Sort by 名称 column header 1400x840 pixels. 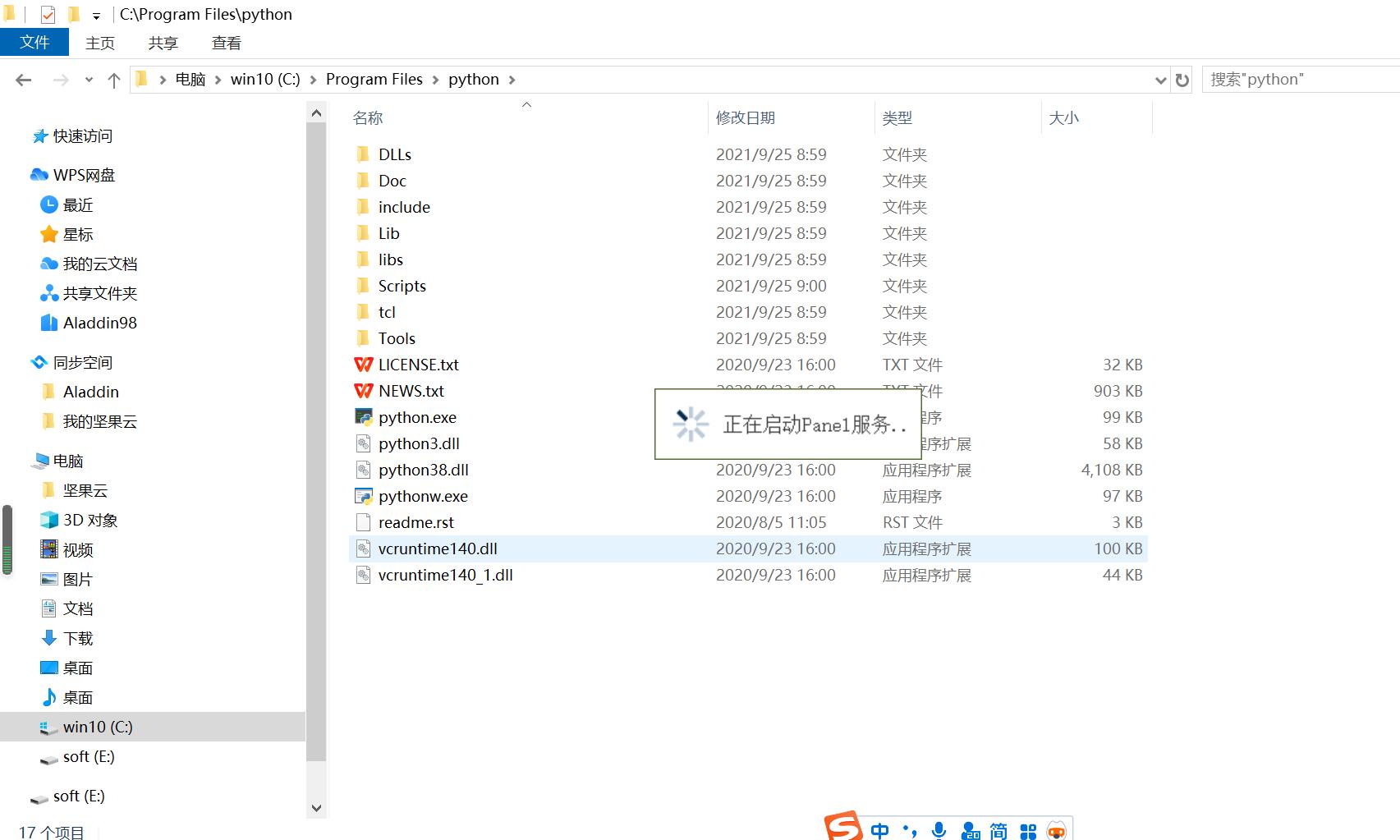pos(368,117)
